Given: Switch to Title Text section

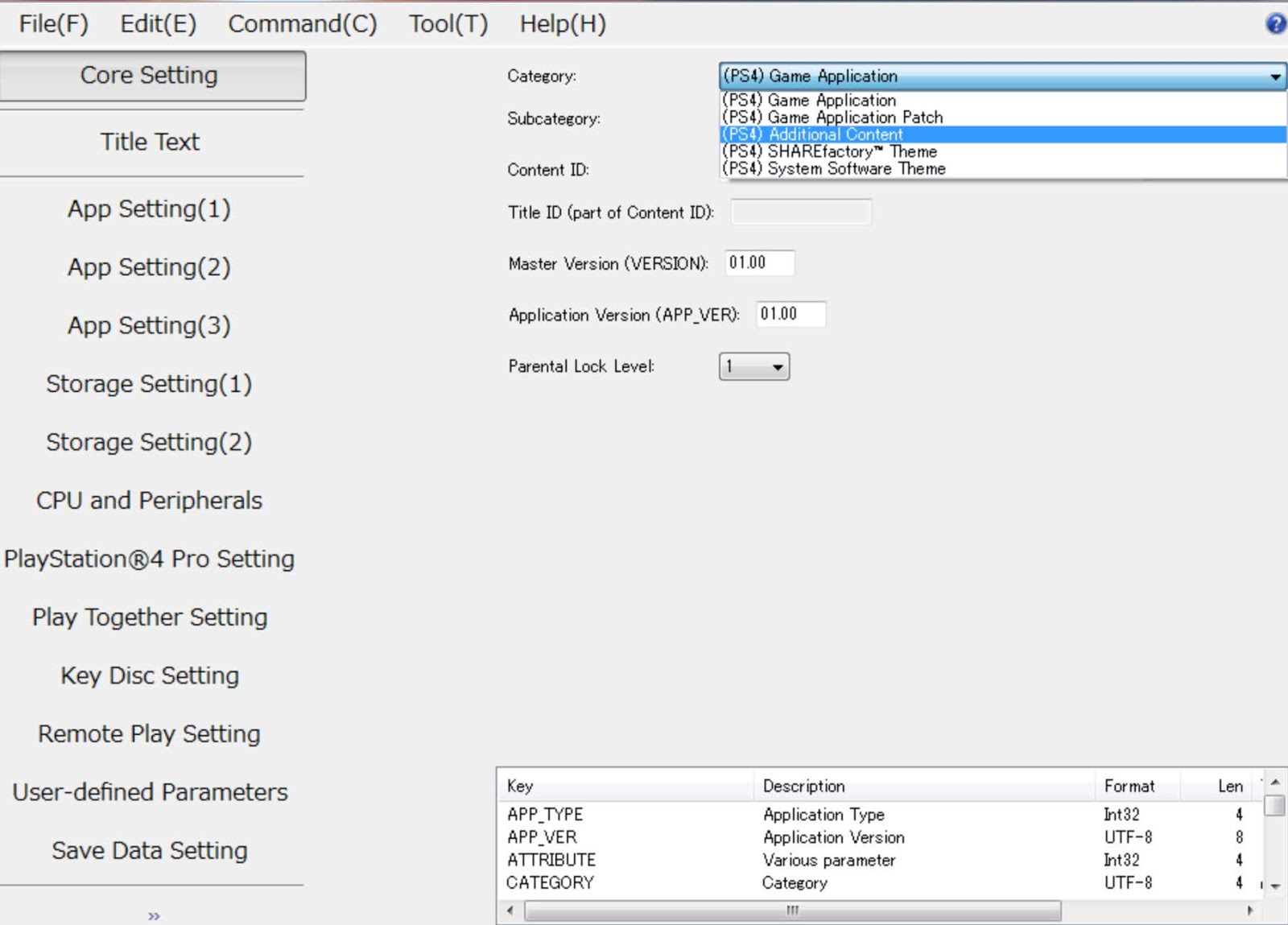Looking at the screenshot, I should point(150,142).
